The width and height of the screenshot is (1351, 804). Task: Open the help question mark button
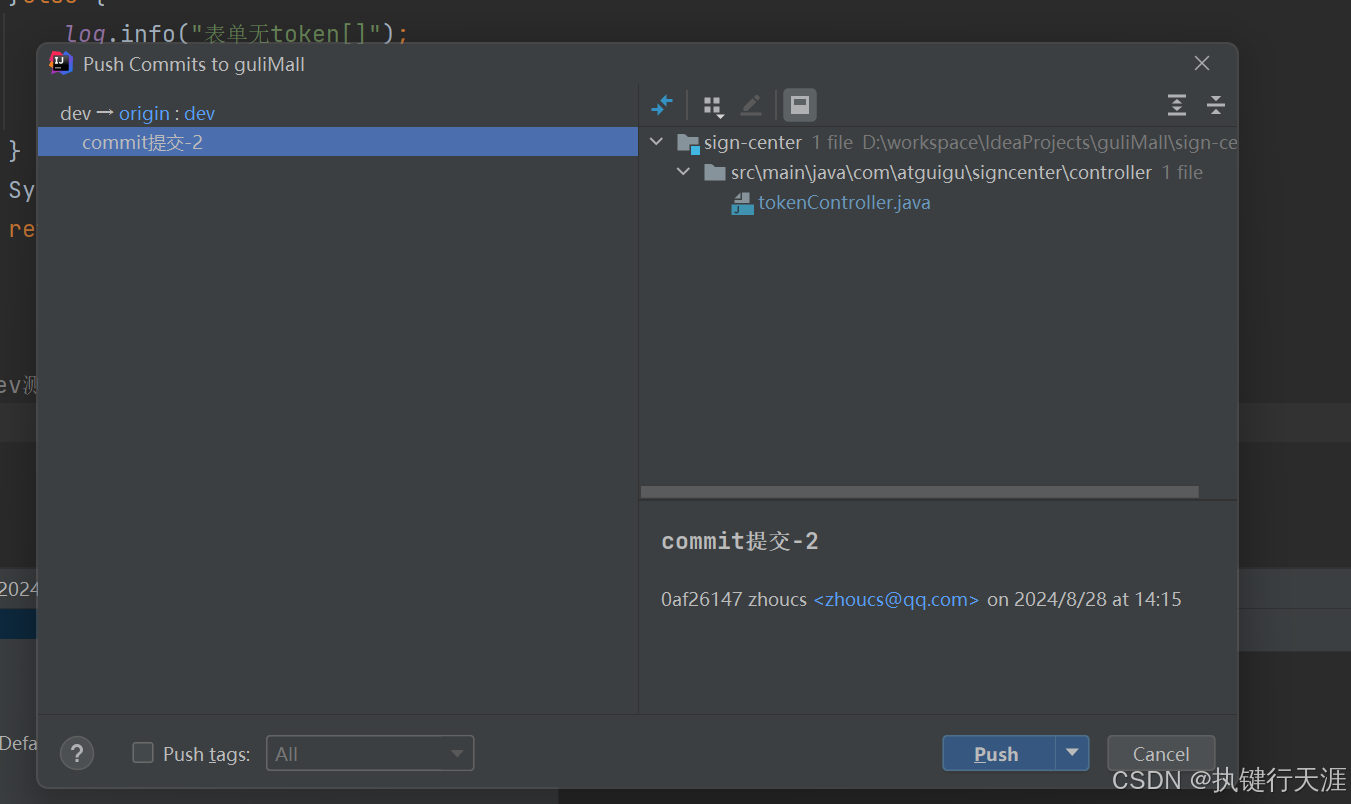76,753
